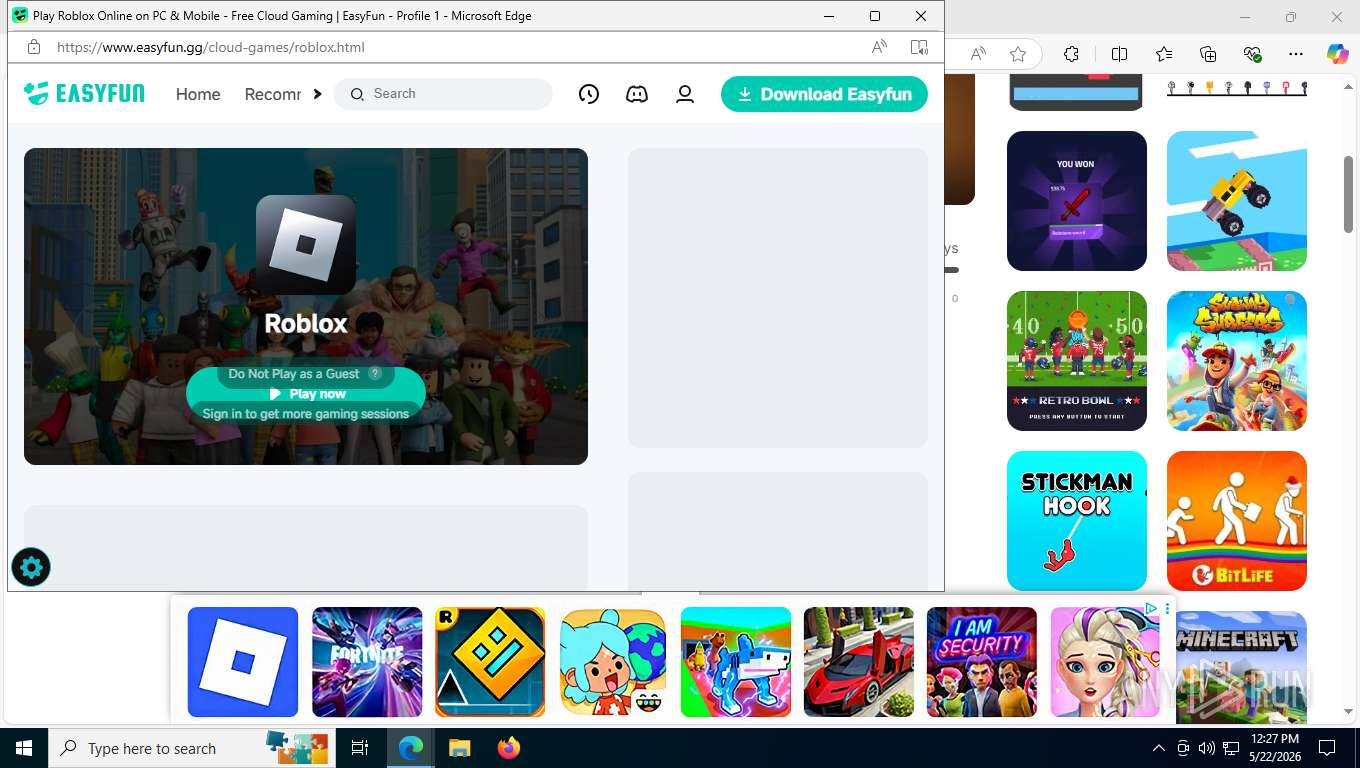Toggle Split screen icon in background Edge

1120,54
